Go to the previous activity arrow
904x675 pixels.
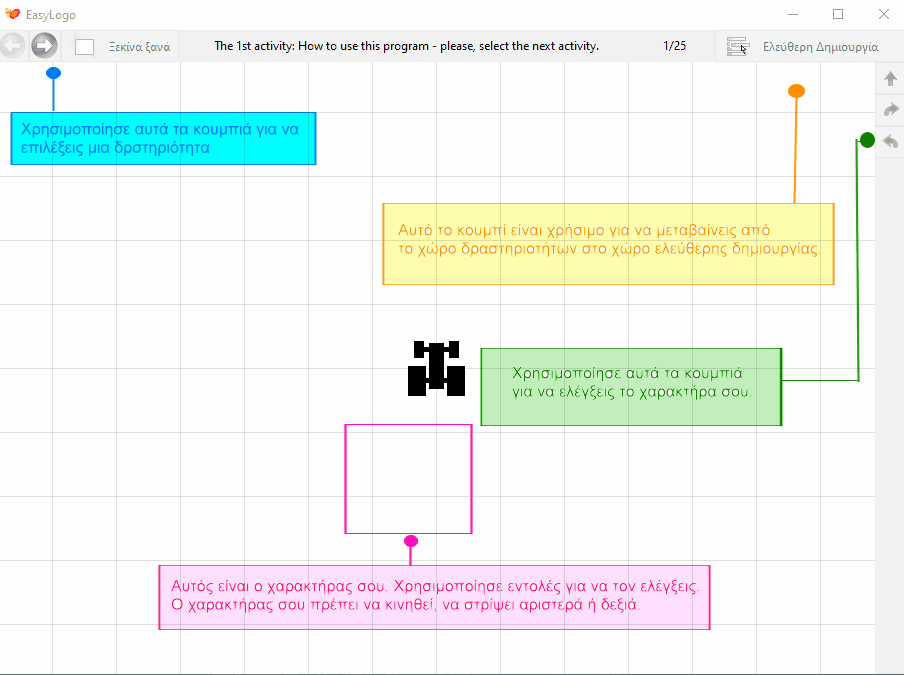click(13, 46)
